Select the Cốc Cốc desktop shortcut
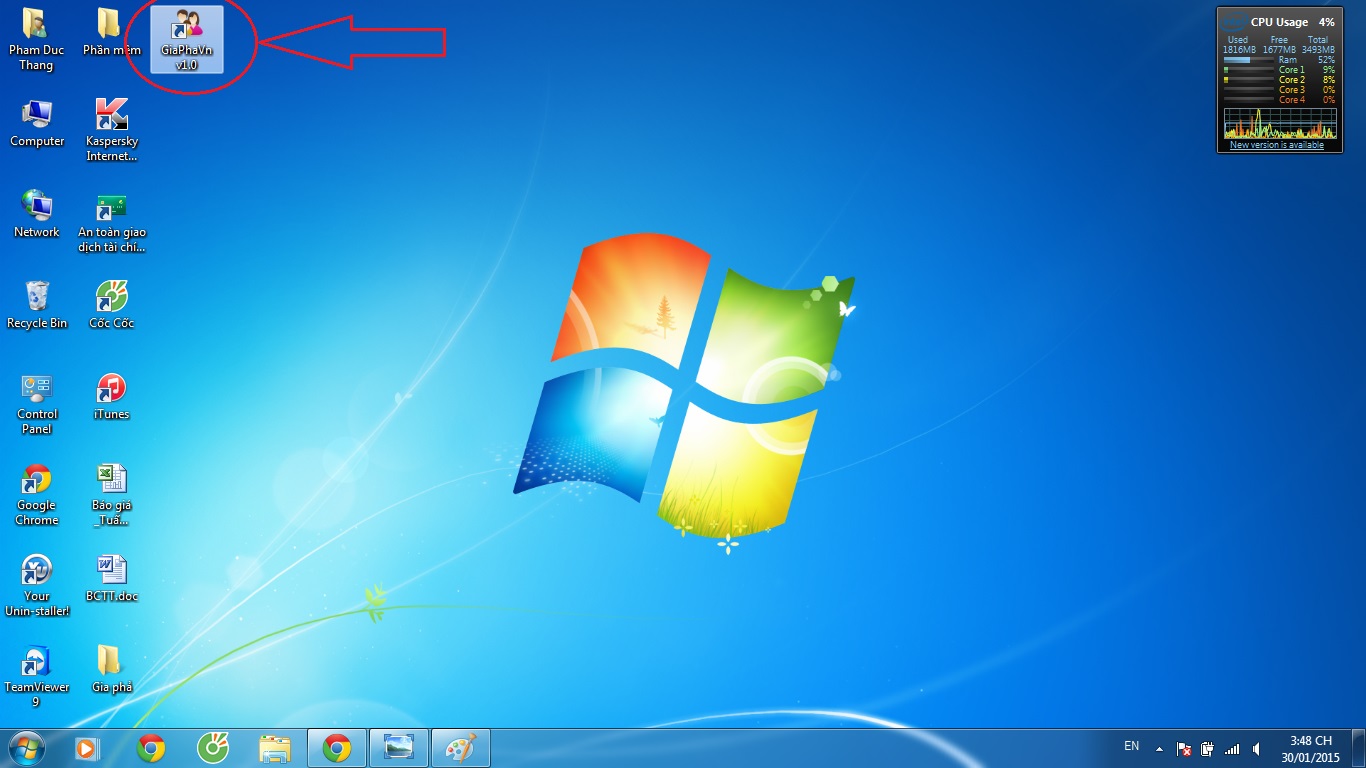This screenshot has width=1366, height=768. (111, 306)
